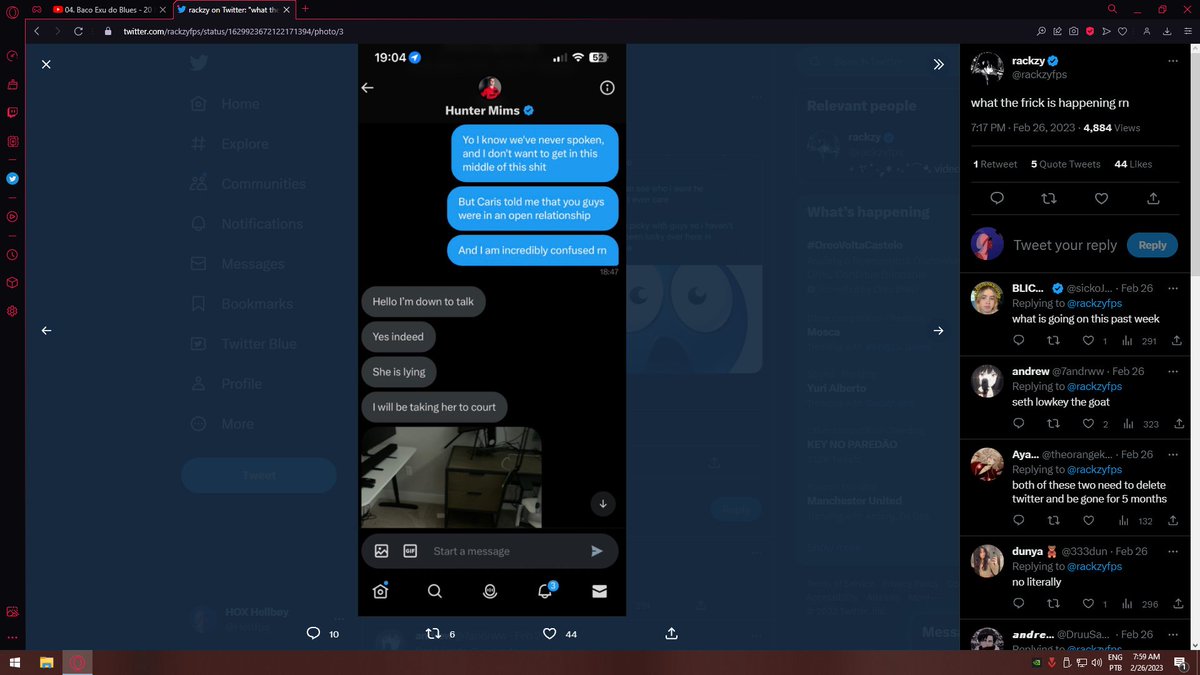Click the browser back button
The width and height of the screenshot is (1200, 675).
click(x=36, y=31)
